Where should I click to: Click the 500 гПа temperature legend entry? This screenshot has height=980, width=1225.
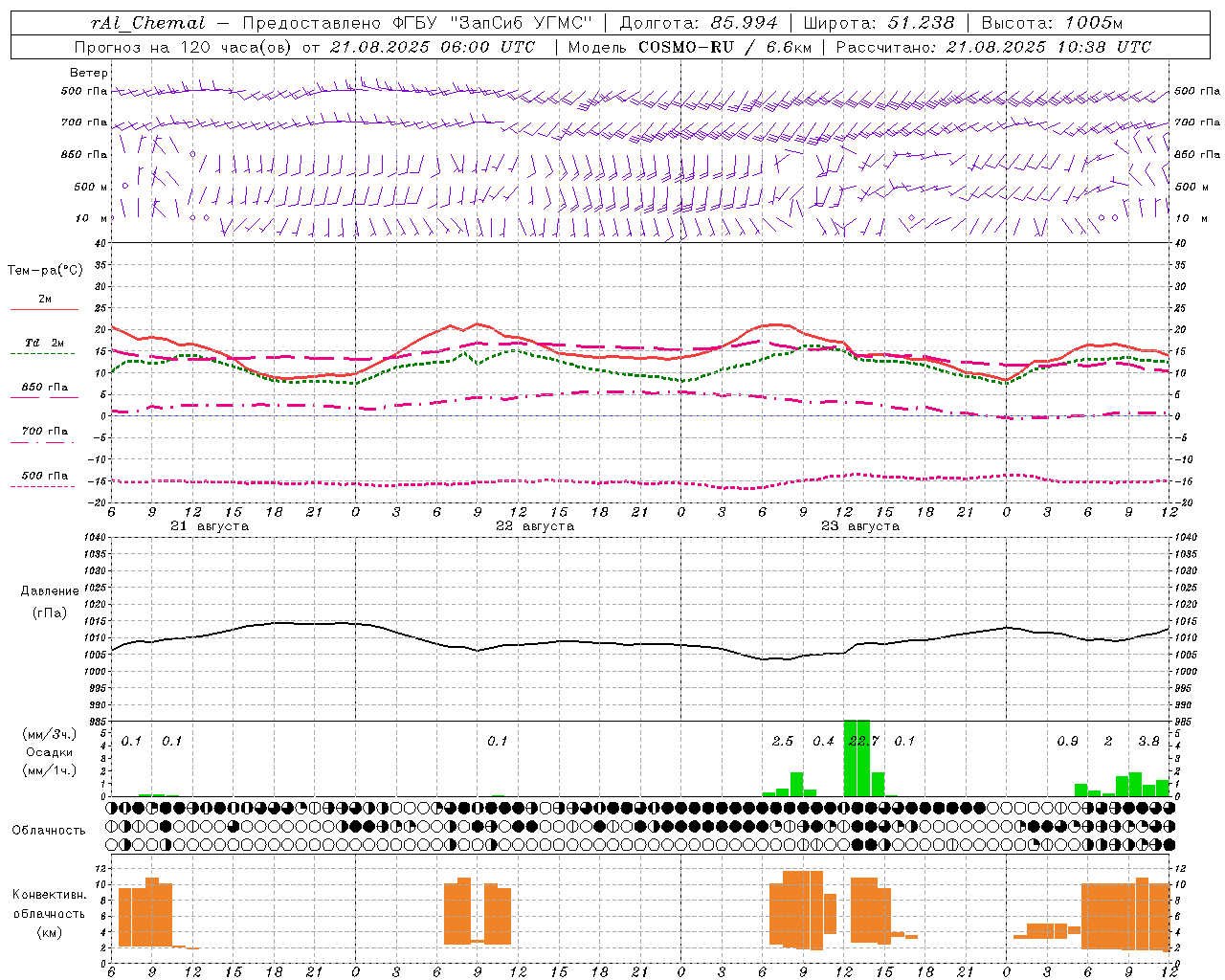coord(44,476)
